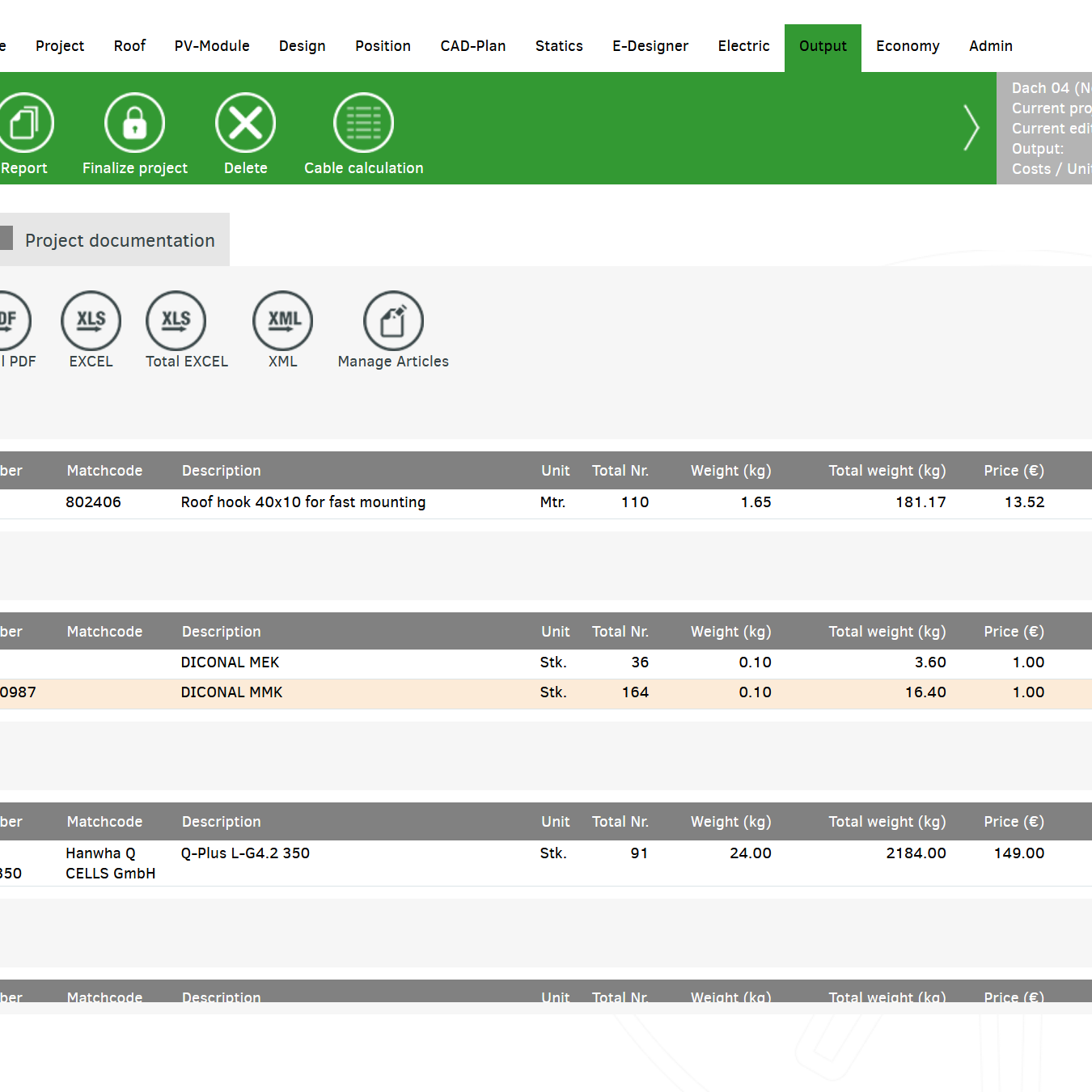Screen dimensions: 1092x1092
Task: Click the Delete X icon
Action: click(x=245, y=123)
